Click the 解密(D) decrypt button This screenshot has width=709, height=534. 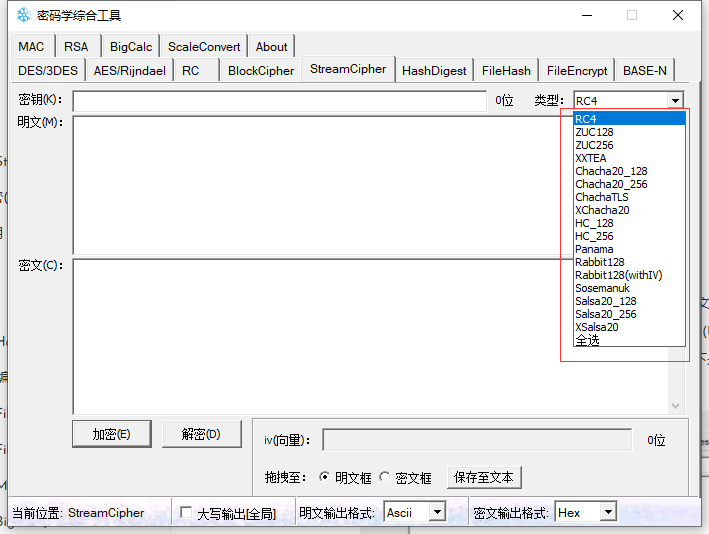[x=201, y=434]
